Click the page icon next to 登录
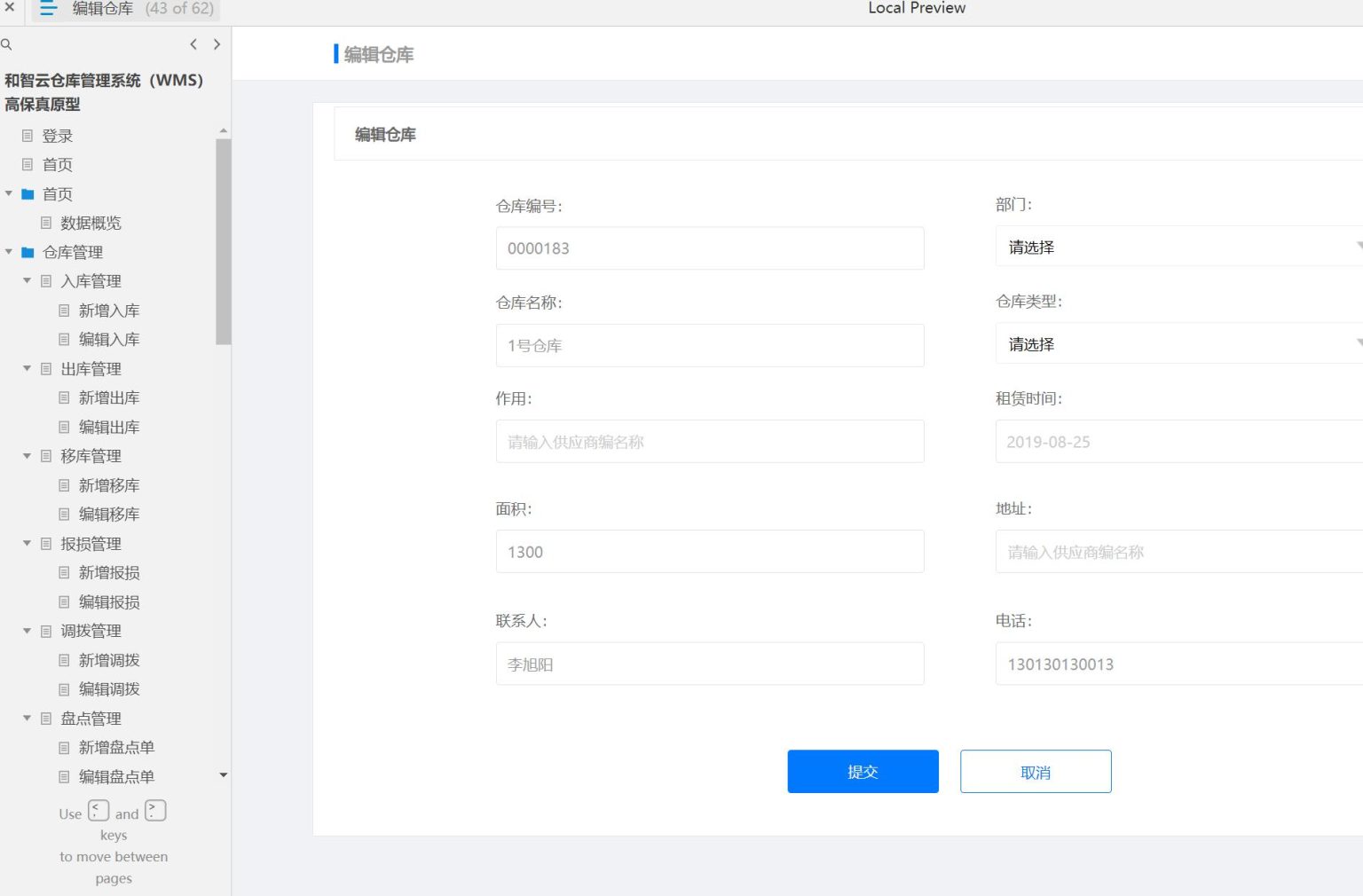The width and height of the screenshot is (1363, 896). [x=28, y=136]
